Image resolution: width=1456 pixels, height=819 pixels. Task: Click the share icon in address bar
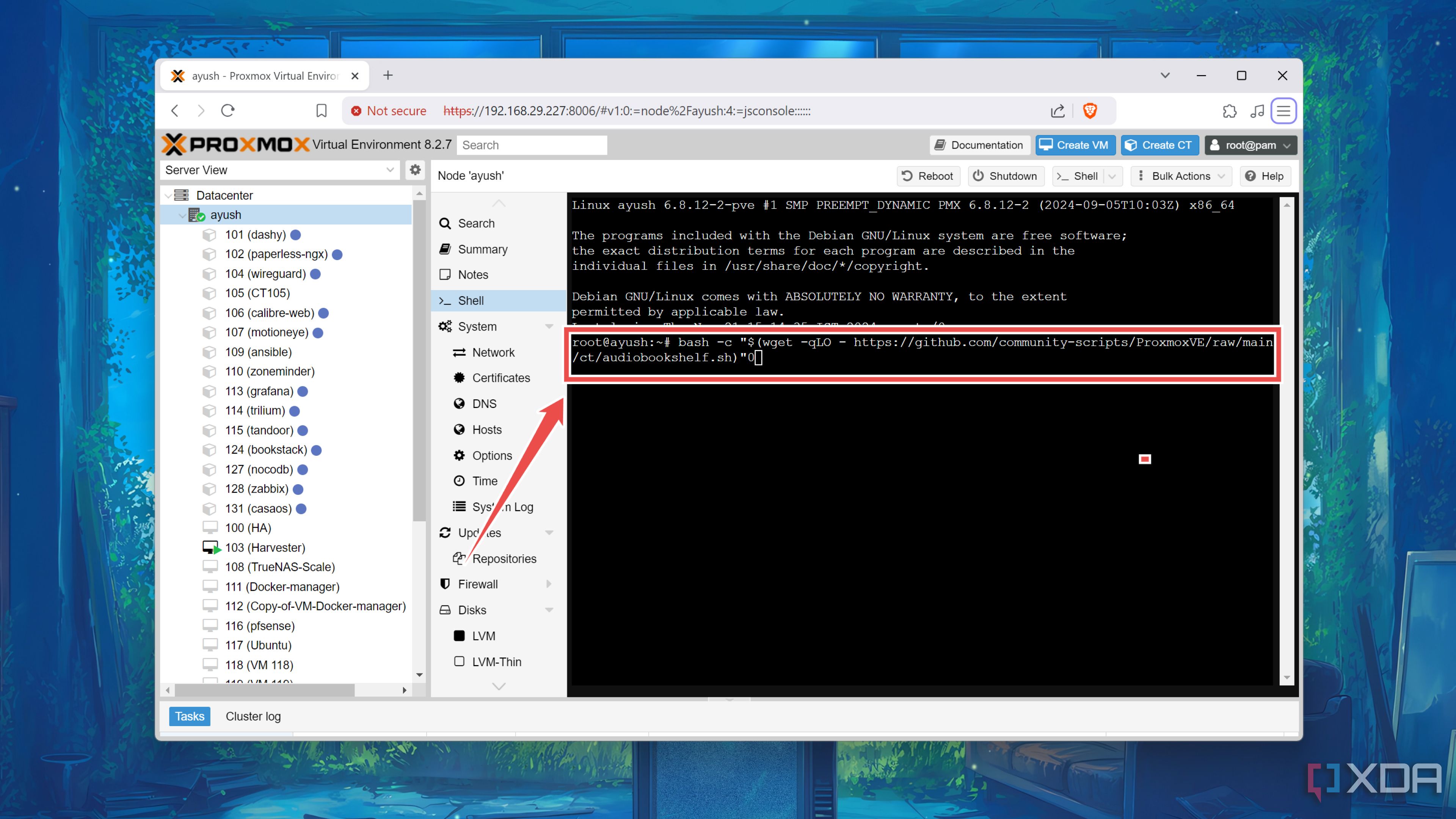1057,111
